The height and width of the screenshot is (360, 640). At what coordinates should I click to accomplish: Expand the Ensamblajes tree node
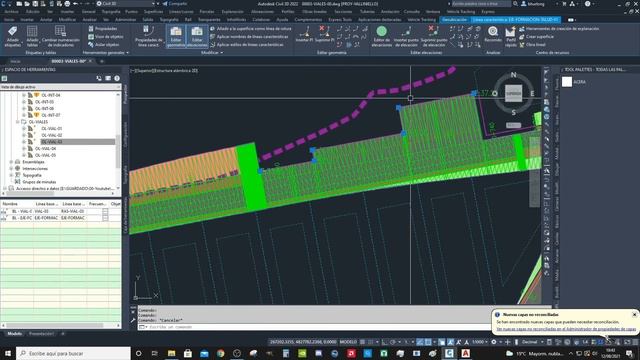11,162
